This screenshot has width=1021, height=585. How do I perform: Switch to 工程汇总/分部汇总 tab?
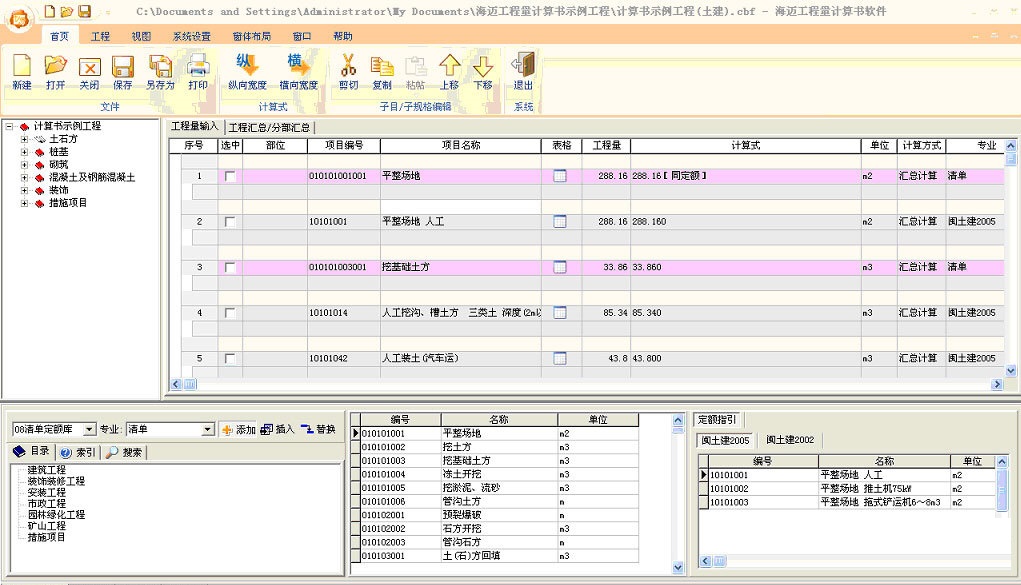tap(270, 128)
